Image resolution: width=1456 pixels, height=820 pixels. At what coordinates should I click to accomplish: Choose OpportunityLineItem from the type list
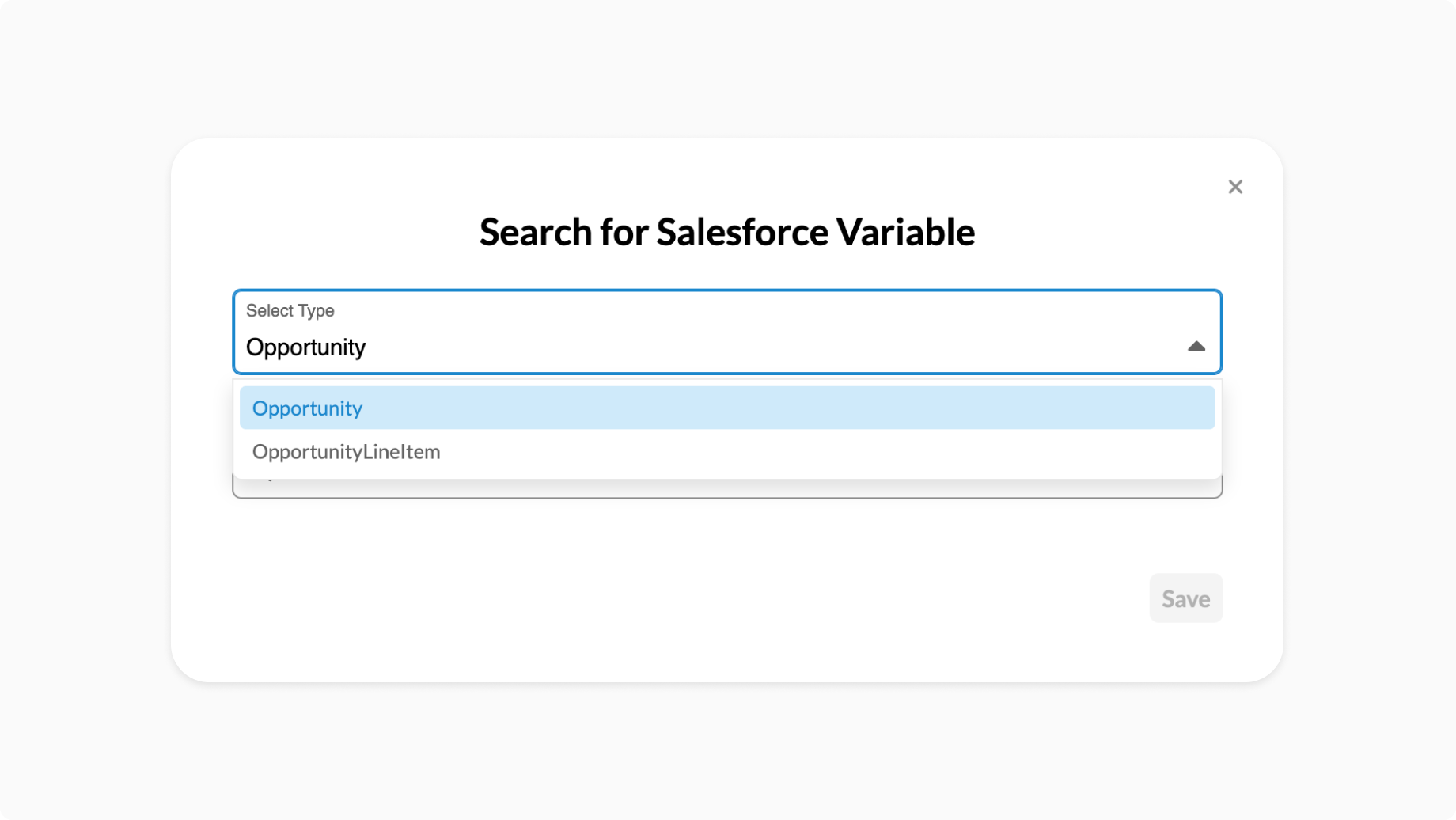coord(727,452)
